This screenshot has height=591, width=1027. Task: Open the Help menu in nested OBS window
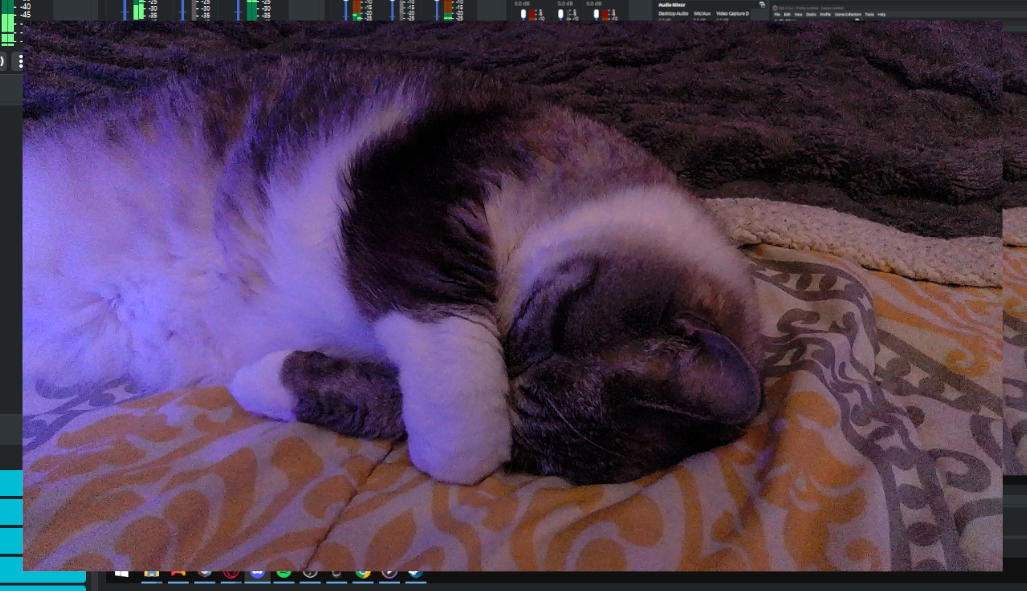point(882,14)
